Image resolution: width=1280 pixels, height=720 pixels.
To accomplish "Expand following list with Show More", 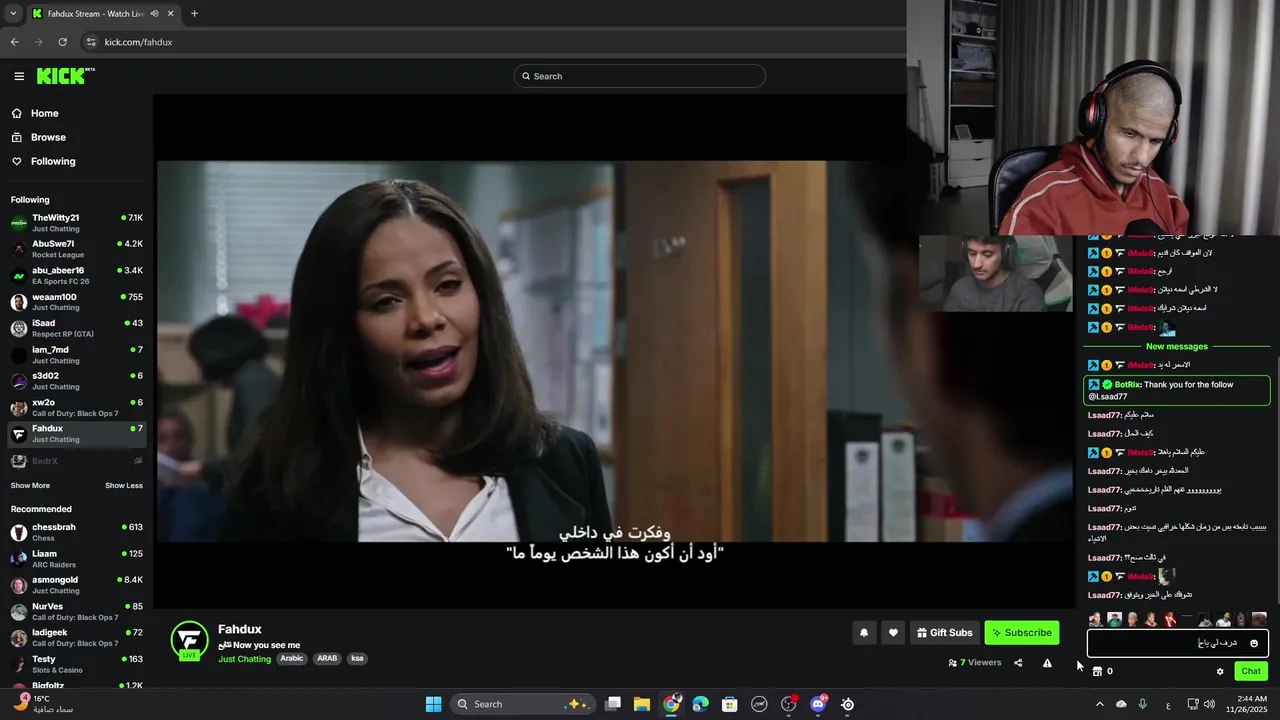I will pos(30,486).
